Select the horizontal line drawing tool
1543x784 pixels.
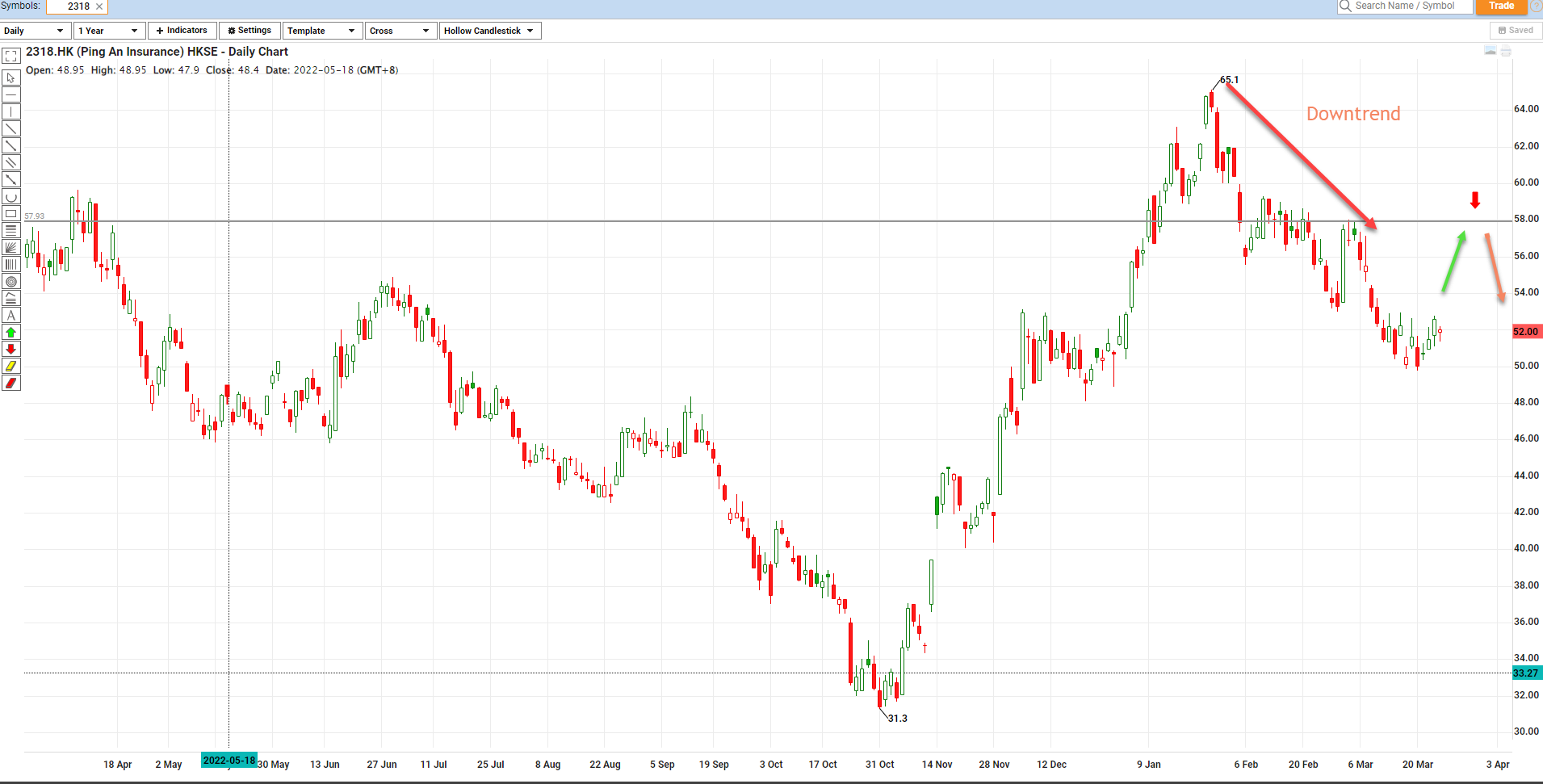(x=11, y=94)
